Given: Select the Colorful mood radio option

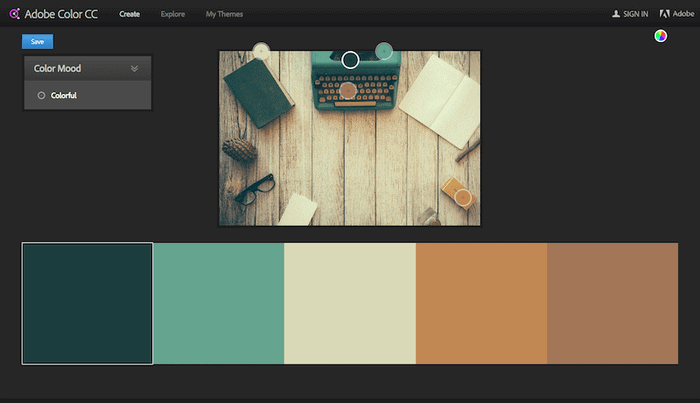Looking at the screenshot, I should pyautogui.click(x=41, y=96).
